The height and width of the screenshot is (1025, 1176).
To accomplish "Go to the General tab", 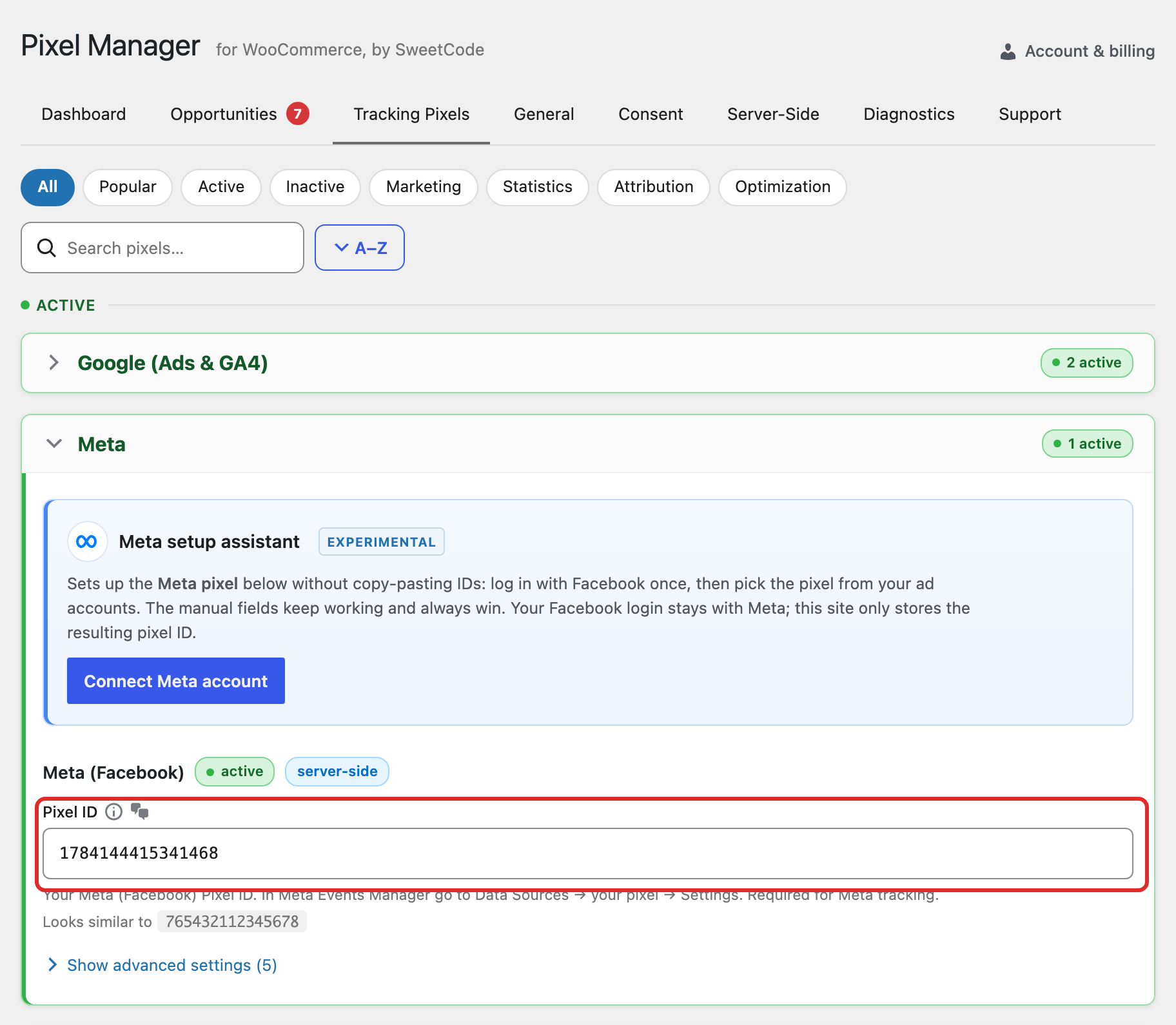I will [544, 114].
